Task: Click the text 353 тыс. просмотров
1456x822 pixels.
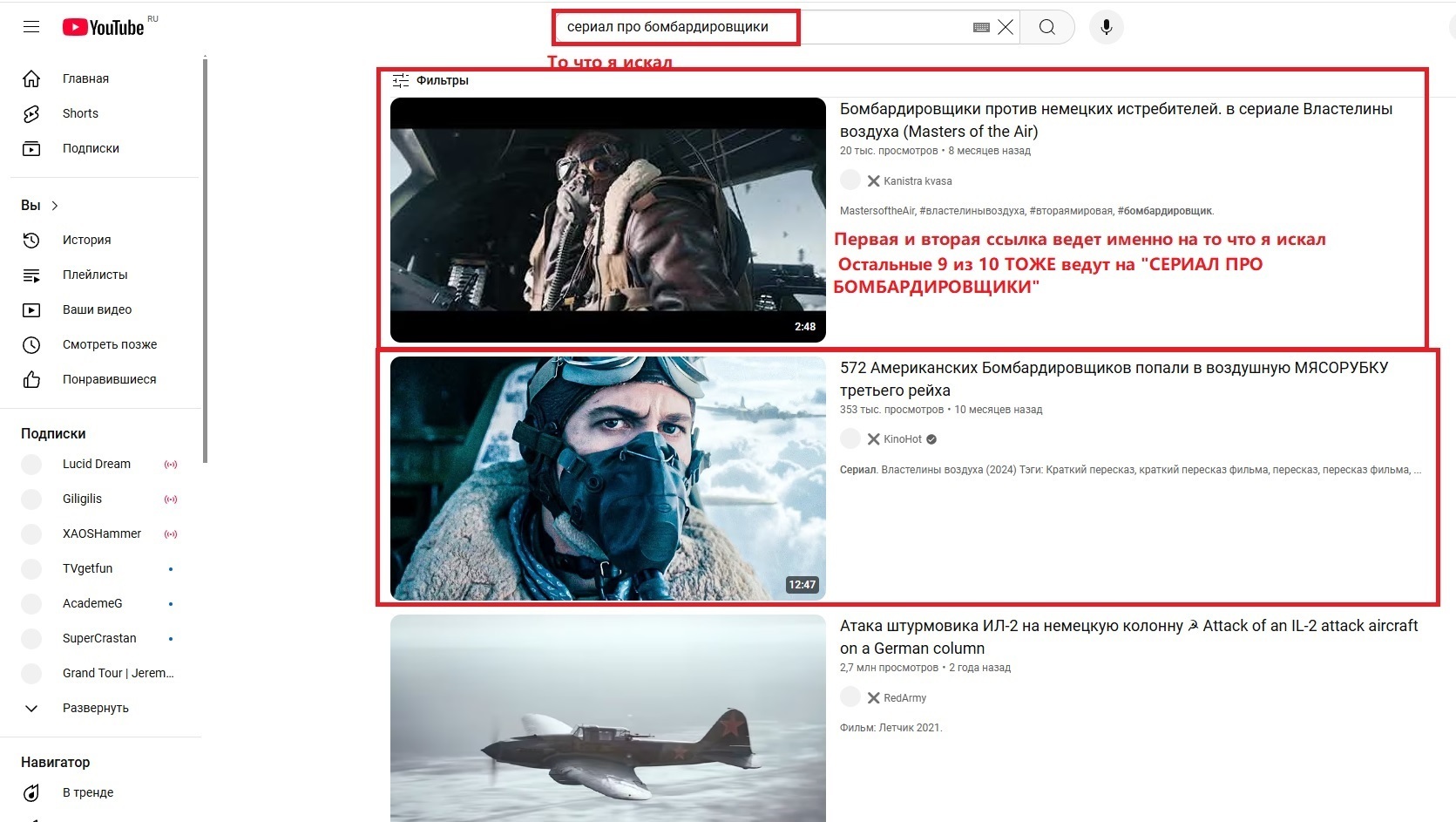Action: [x=892, y=410]
